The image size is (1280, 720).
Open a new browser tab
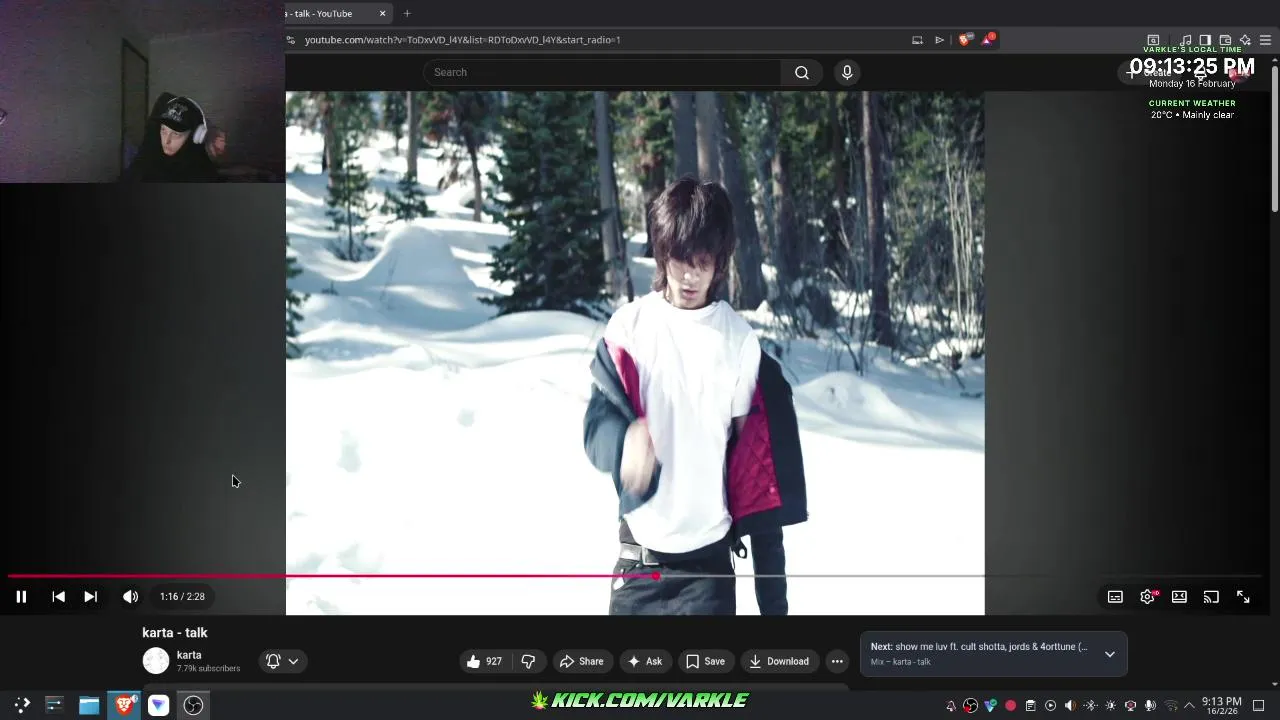(x=407, y=13)
